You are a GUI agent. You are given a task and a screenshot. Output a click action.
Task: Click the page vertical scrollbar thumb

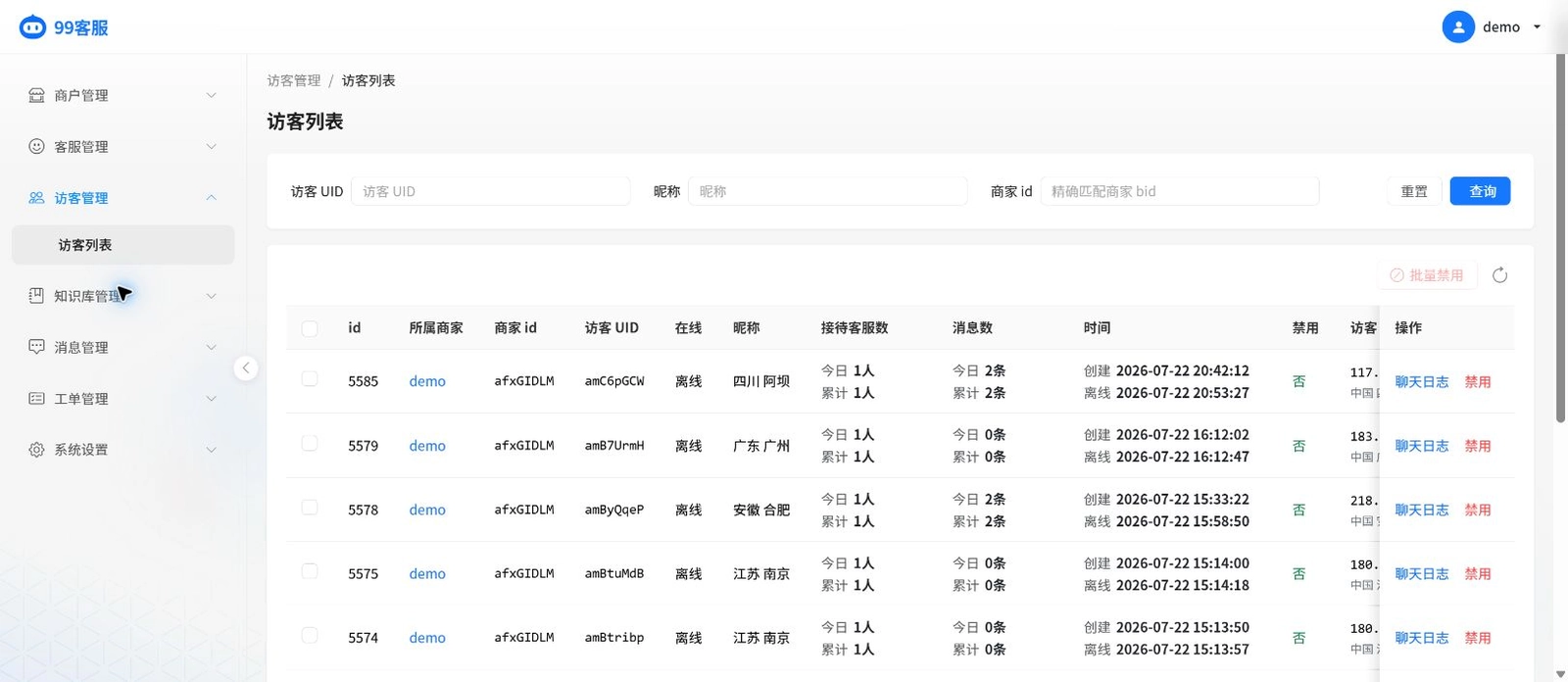[1561, 238]
